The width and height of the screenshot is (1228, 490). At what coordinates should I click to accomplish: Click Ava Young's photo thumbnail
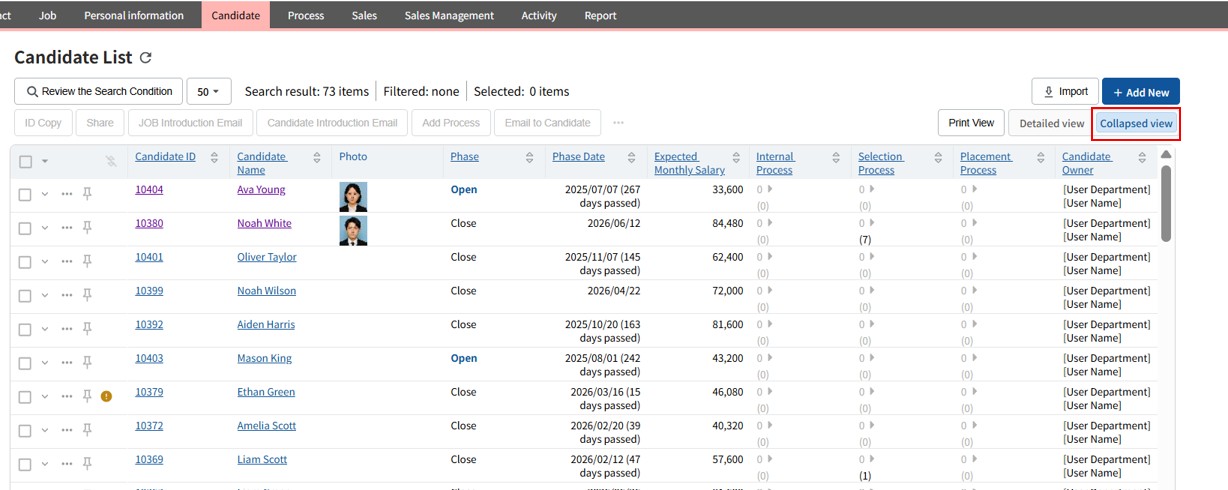353,196
